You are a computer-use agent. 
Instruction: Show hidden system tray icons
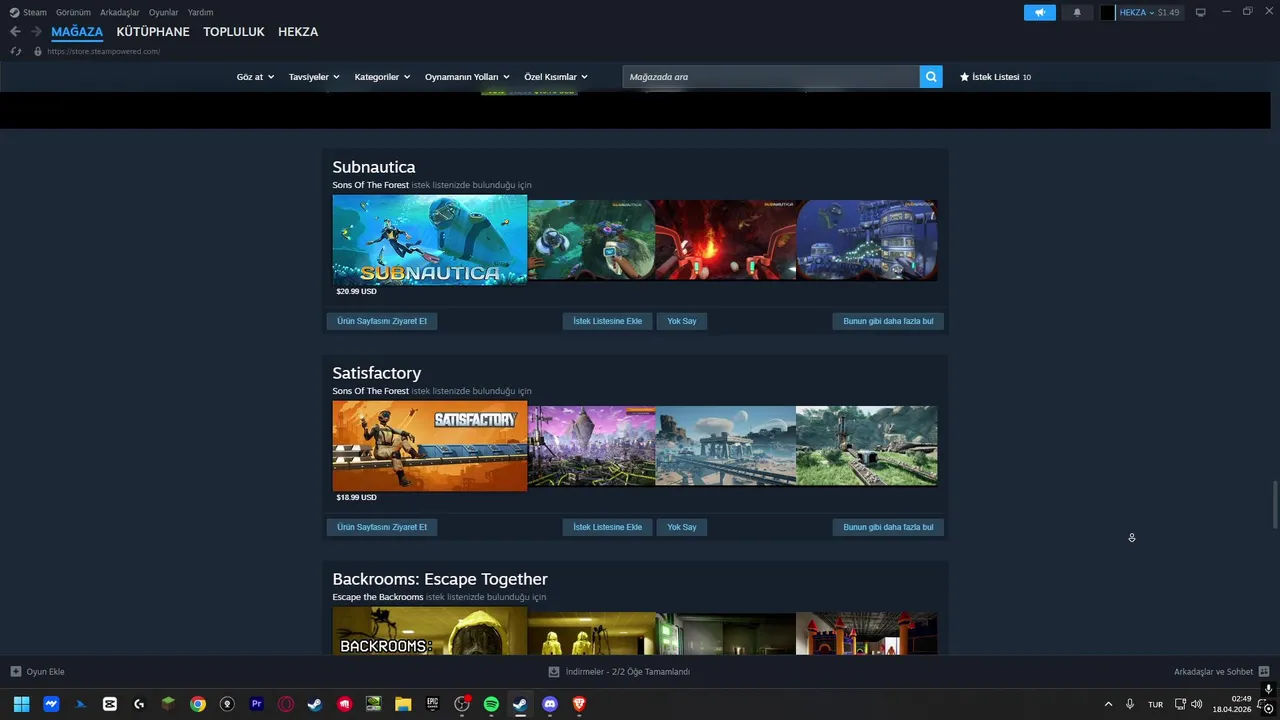(1108, 704)
